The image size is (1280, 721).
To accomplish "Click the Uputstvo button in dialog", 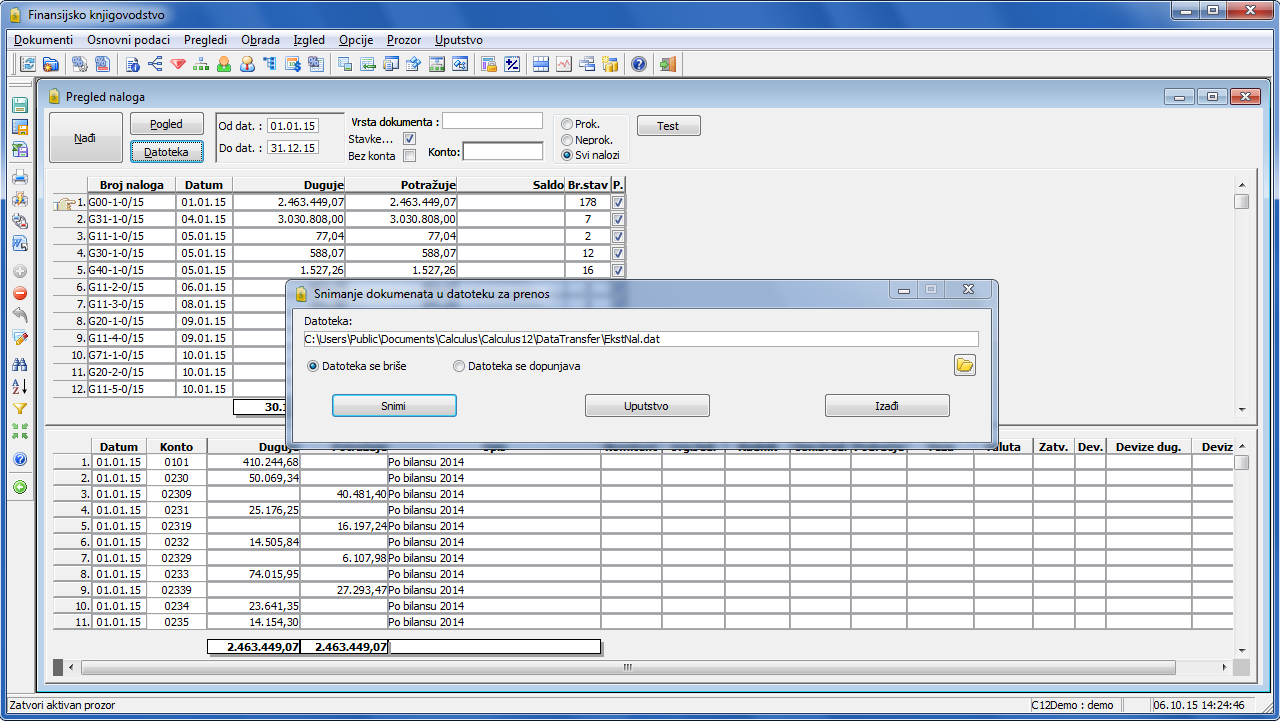I will tap(647, 406).
